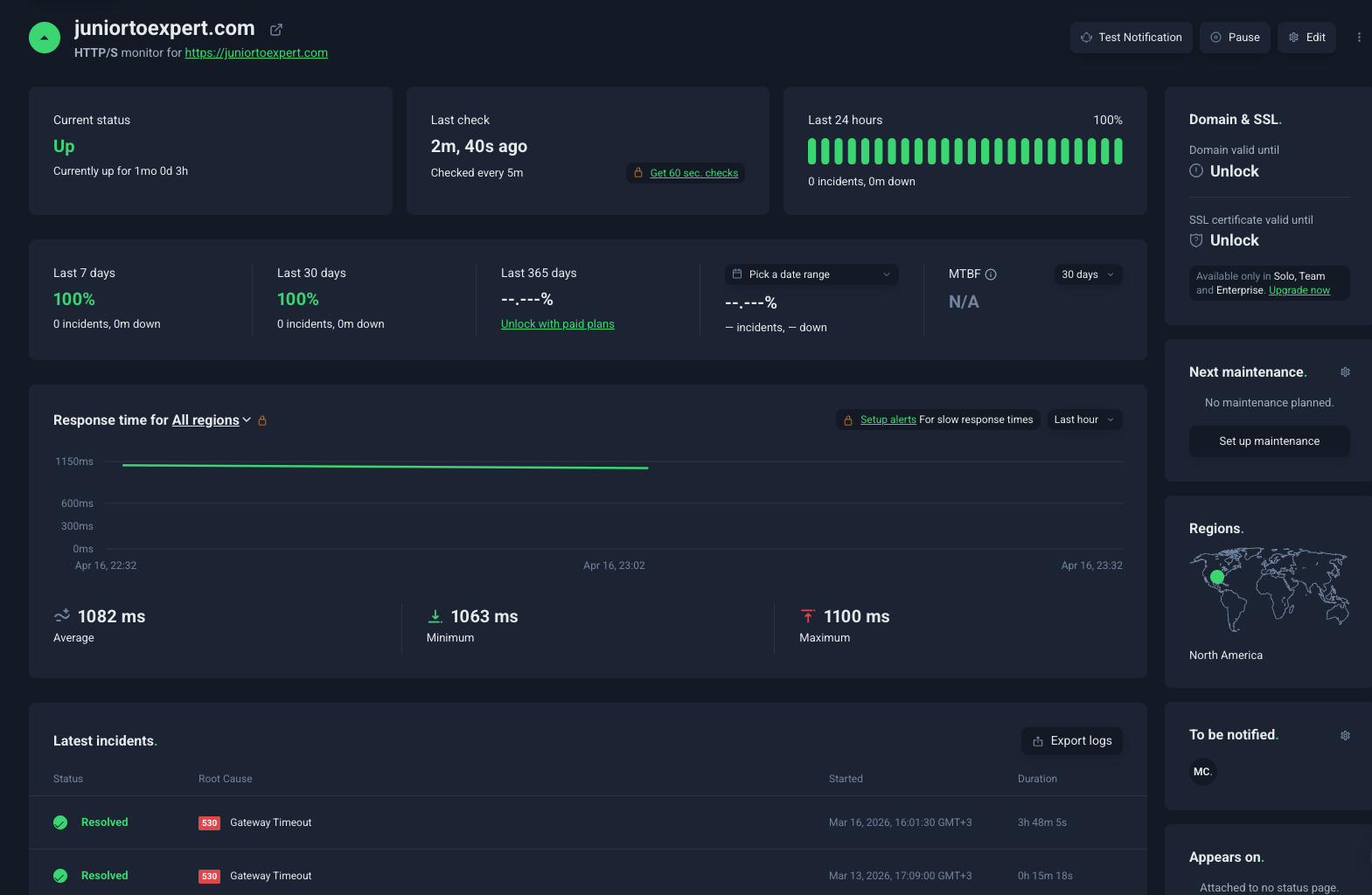Click the maximum response time upload icon

[808, 616]
